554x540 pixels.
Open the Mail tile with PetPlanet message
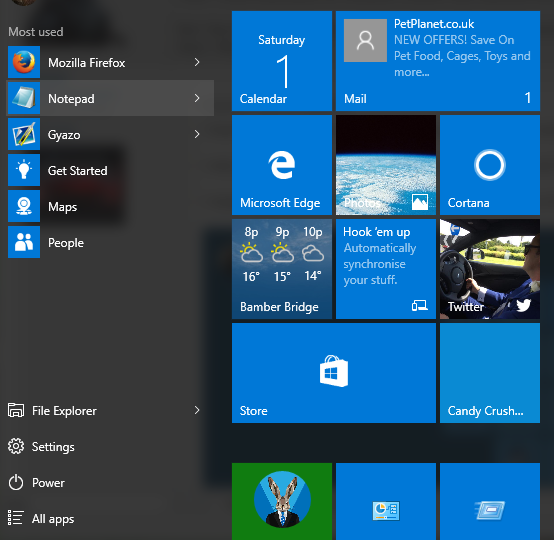pyautogui.click(x=438, y=61)
